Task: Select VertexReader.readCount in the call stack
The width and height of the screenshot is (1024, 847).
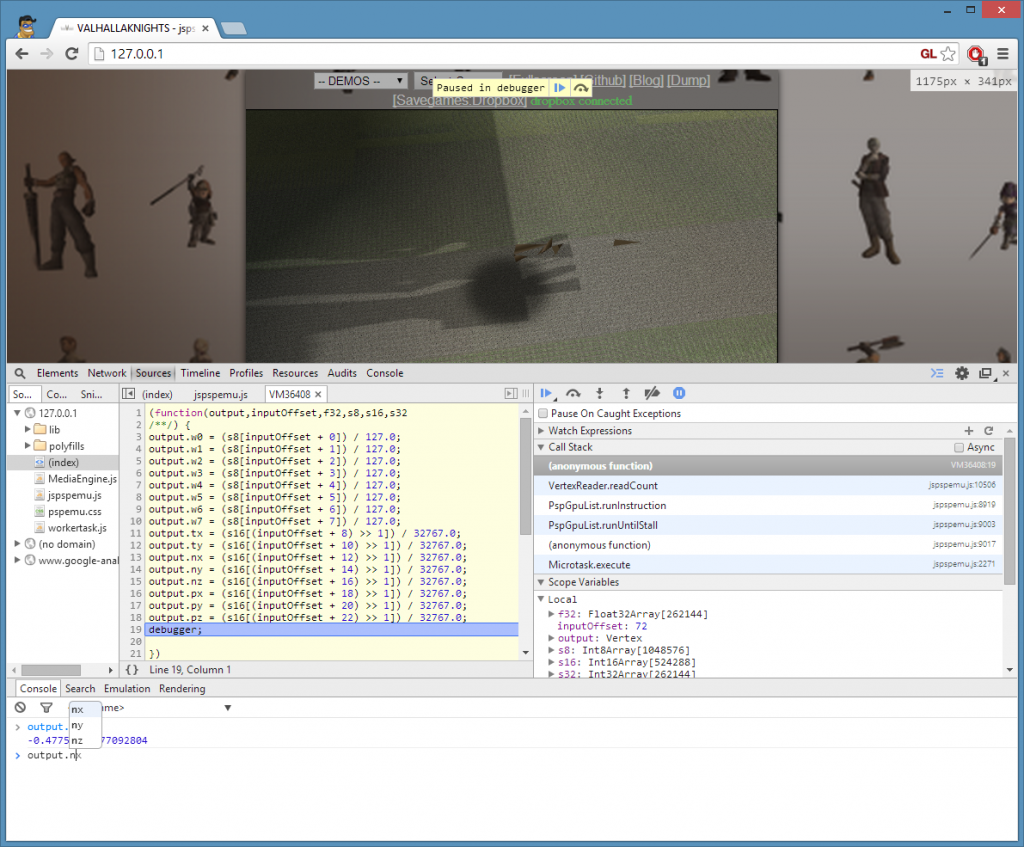Action: [603, 485]
